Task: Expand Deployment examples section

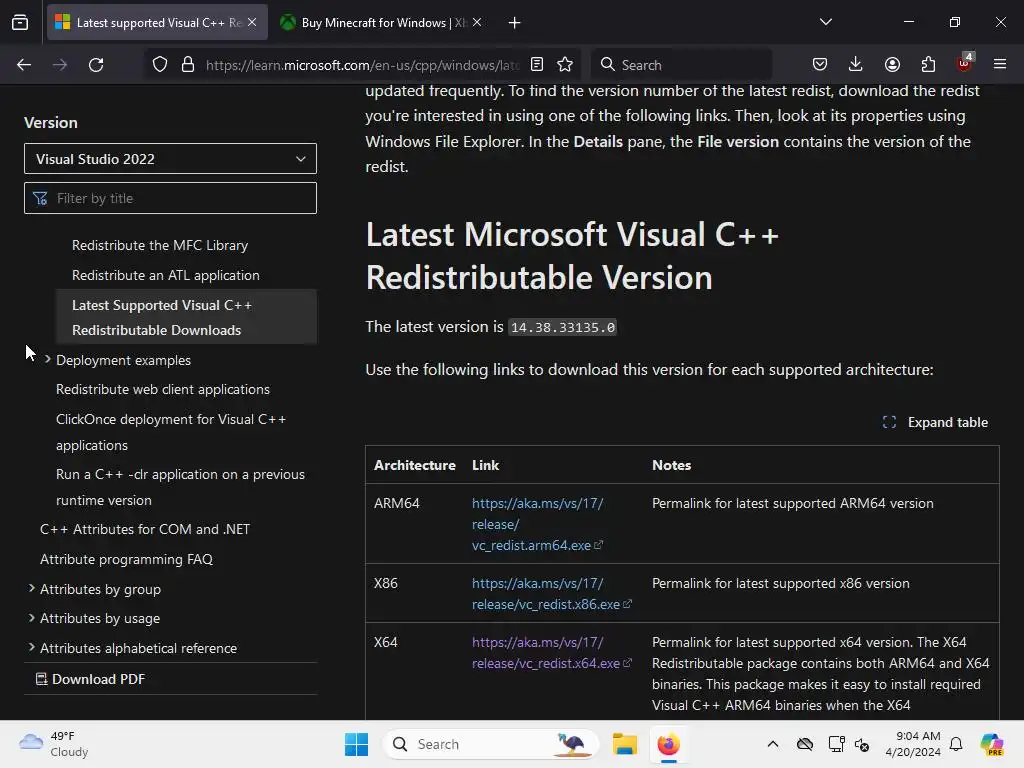Action: coord(48,360)
